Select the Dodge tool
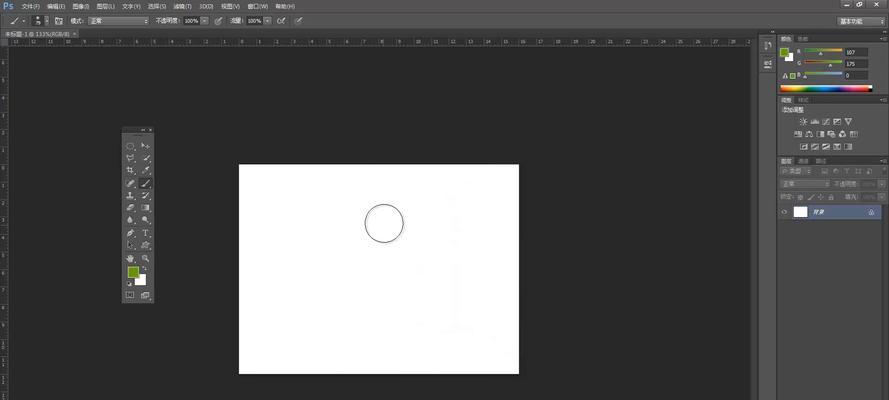 click(146, 220)
